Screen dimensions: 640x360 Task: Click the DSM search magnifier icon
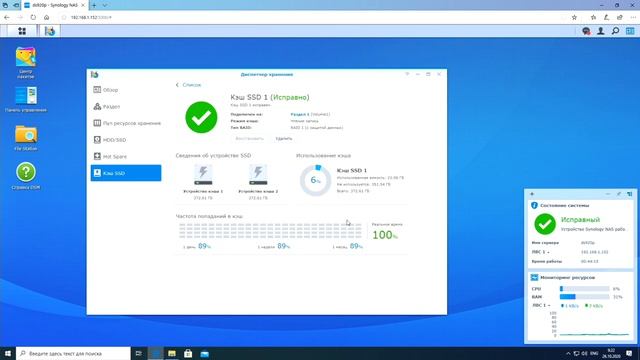pyautogui.click(x=616, y=31)
